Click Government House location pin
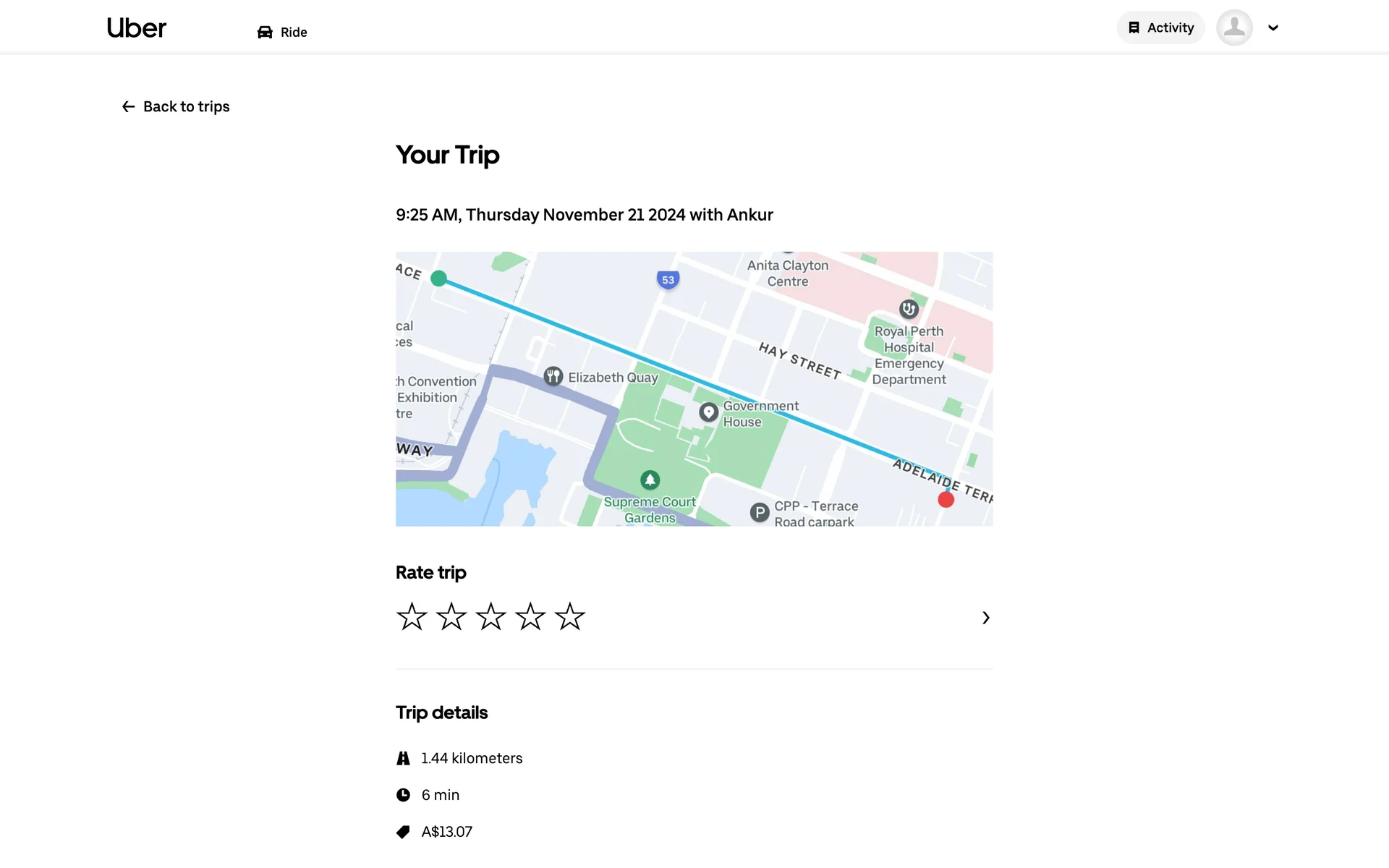The width and height of the screenshot is (1389, 868). click(708, 412)
